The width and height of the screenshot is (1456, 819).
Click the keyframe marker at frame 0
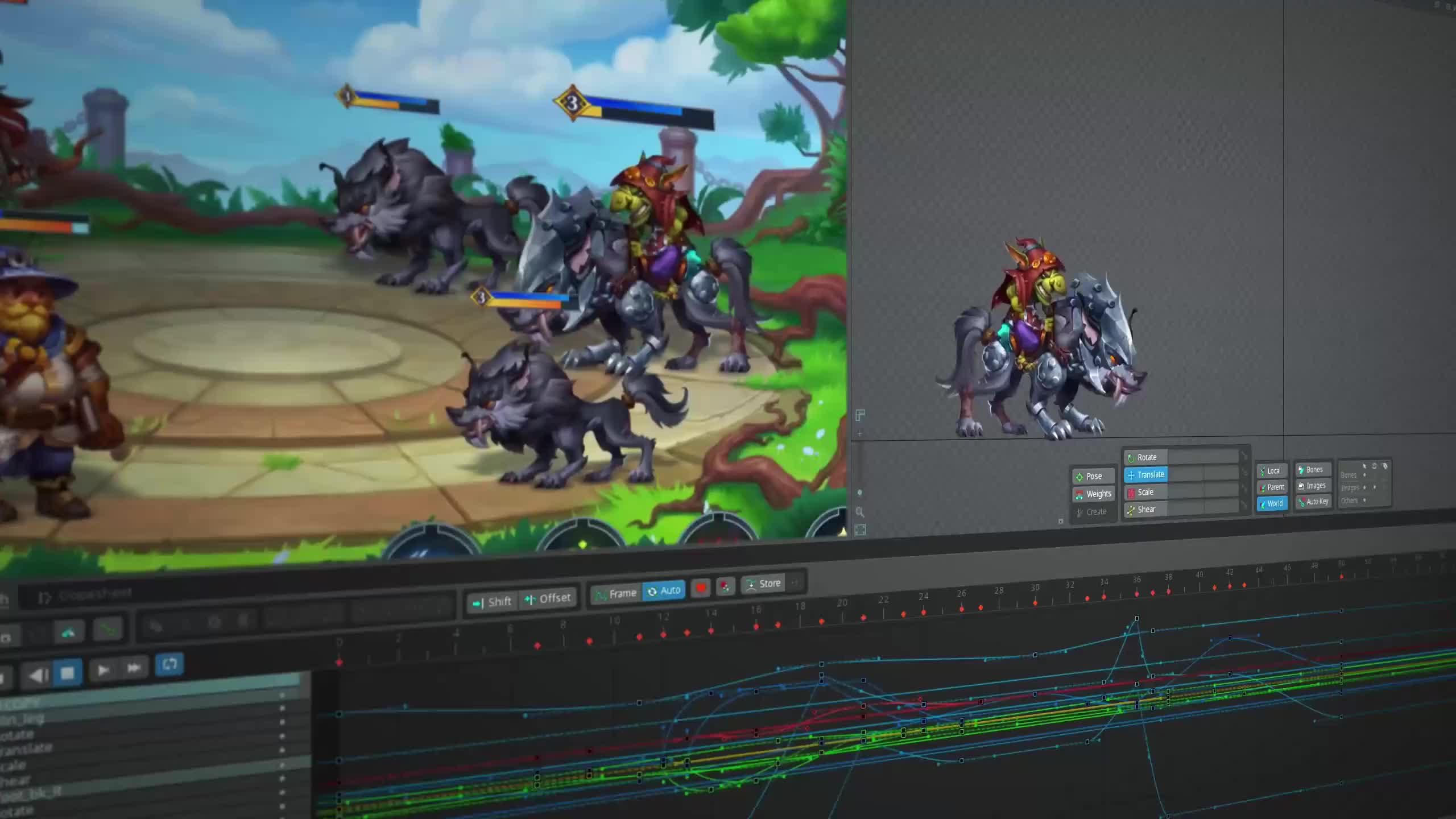[x=340, y=662]
